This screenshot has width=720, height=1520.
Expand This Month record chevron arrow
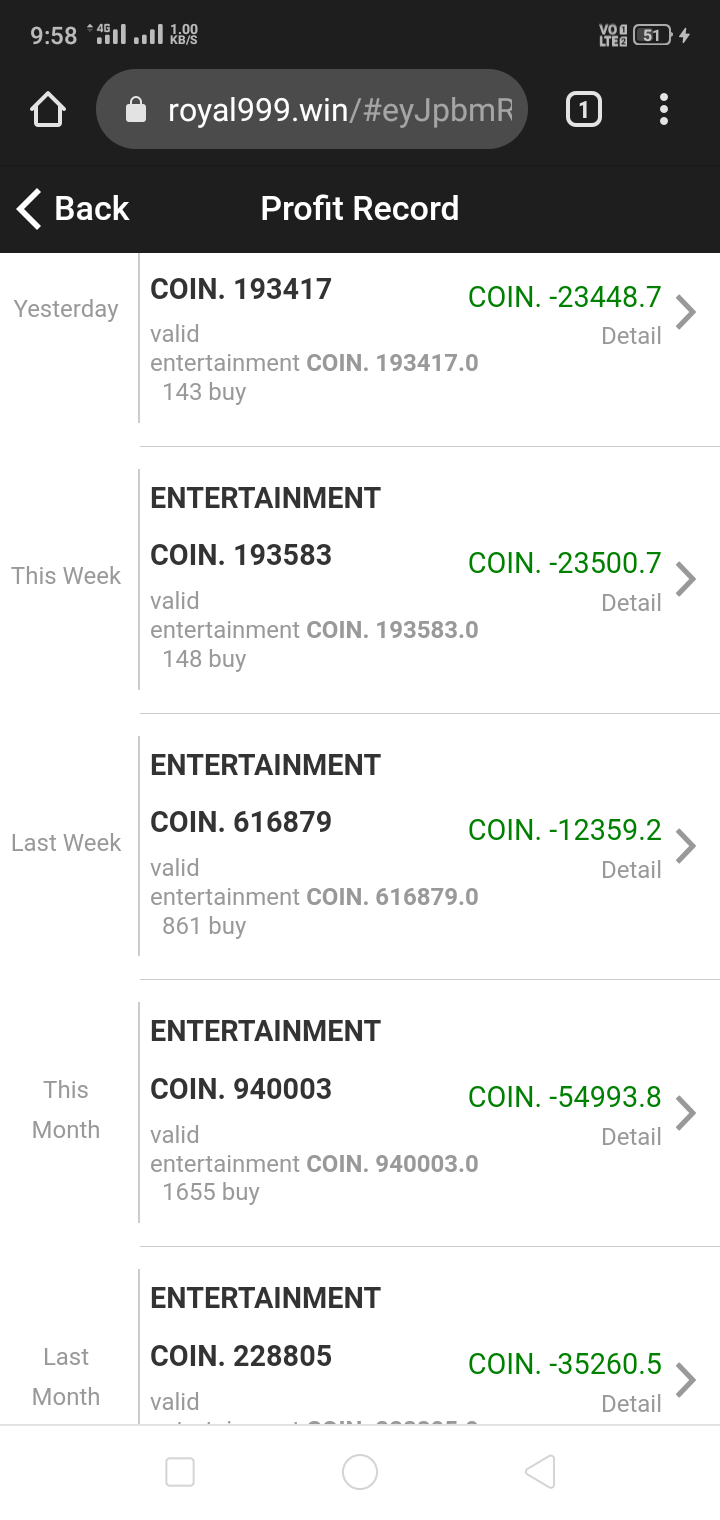[x=686, y=1113]
